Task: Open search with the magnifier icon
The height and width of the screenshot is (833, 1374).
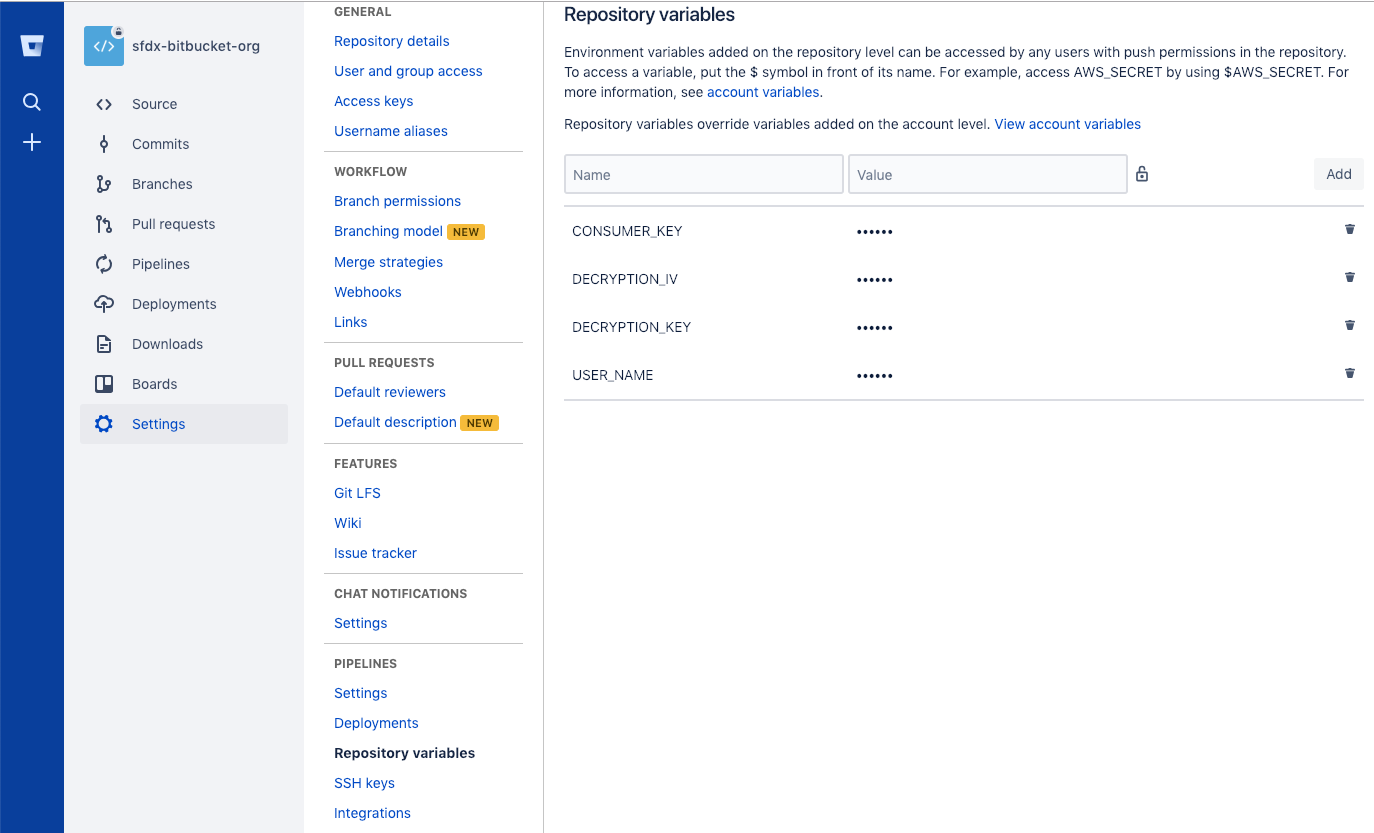Action: pyautogui.click(x=32, y=102)
